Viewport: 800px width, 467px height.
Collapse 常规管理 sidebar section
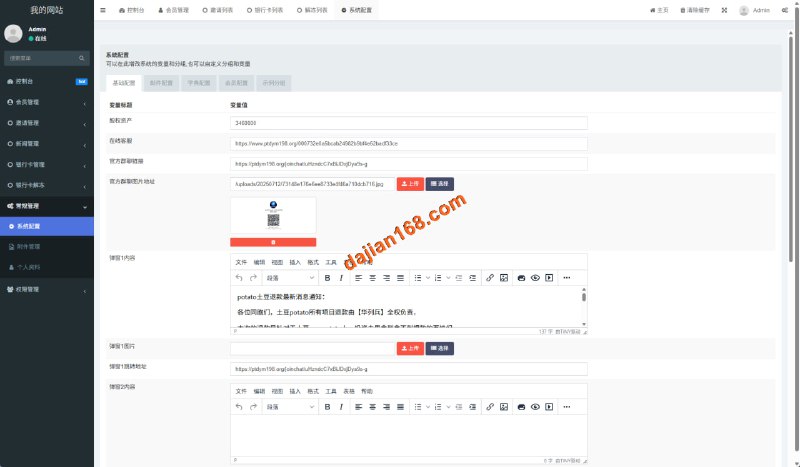pos(46,206)
